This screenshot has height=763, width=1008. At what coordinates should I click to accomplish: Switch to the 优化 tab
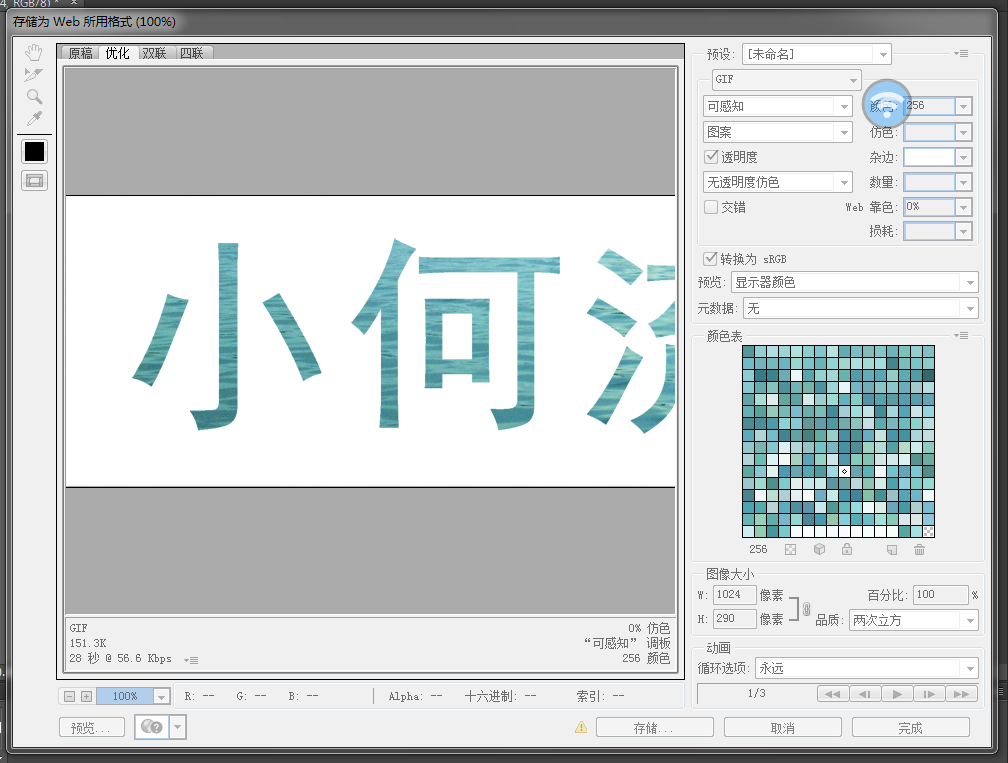pyautogui.click(x=118, y=53)
